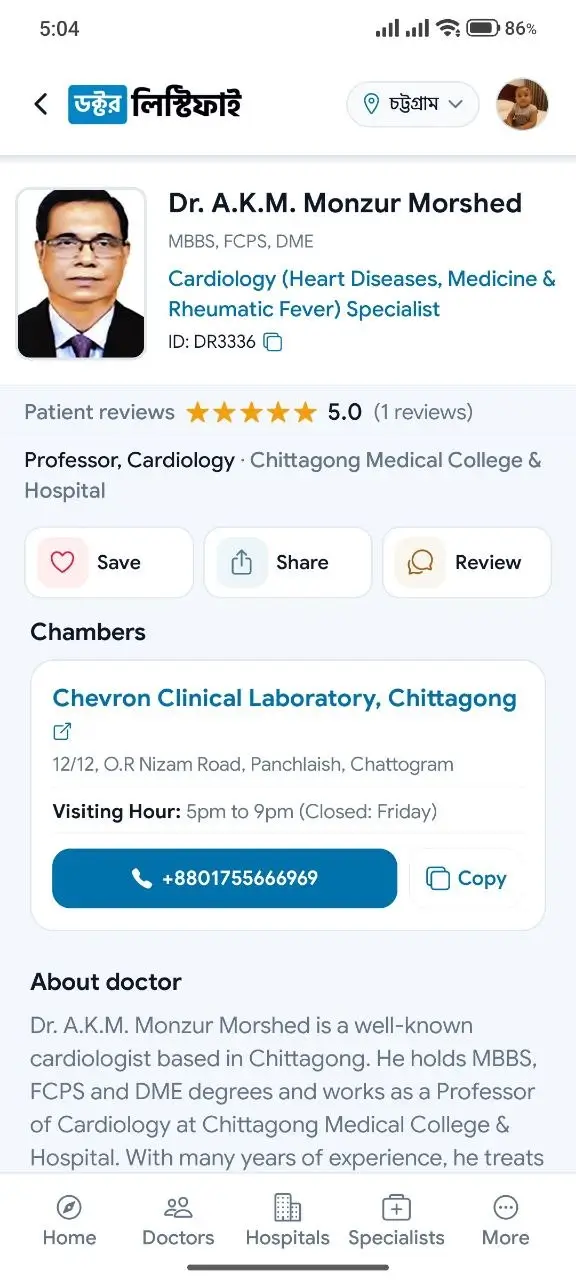Open external link icon under Chevron Clinical Laboratory
576x1280 pixels.
[x=62, y=732]
